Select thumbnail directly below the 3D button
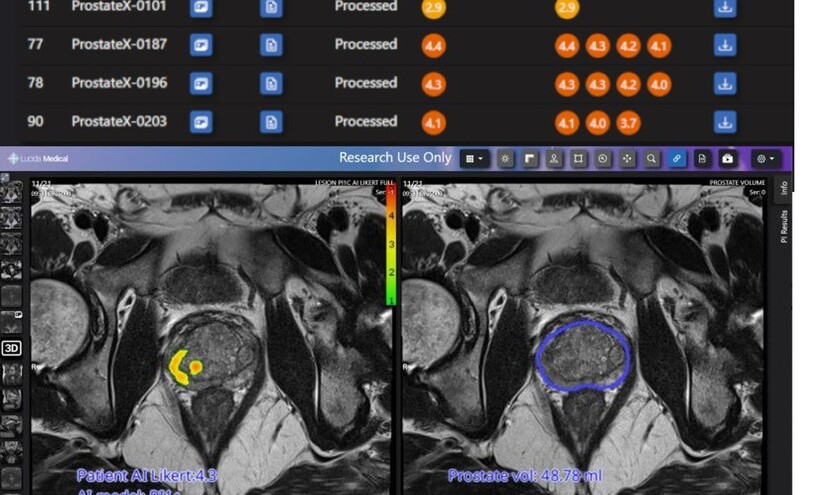This screenshot has width=840, height=495. click(11, 373)
